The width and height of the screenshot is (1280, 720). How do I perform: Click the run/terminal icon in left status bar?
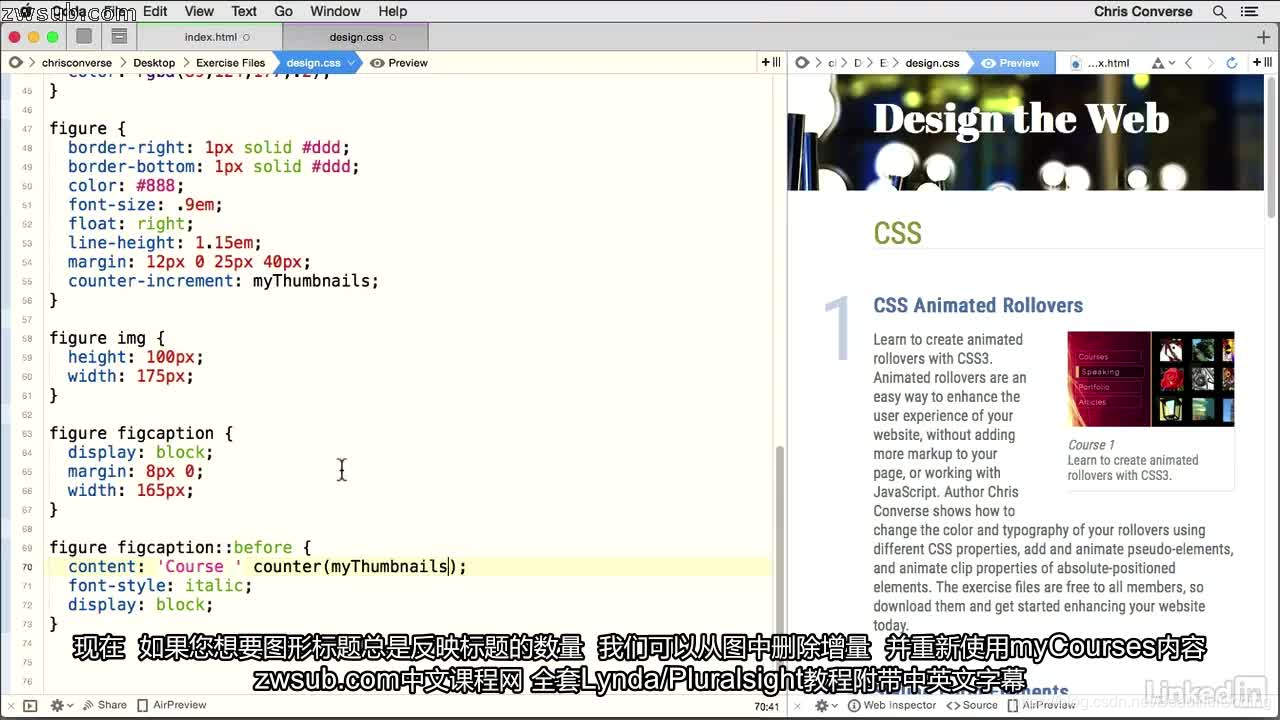click(x=30, y=705)
